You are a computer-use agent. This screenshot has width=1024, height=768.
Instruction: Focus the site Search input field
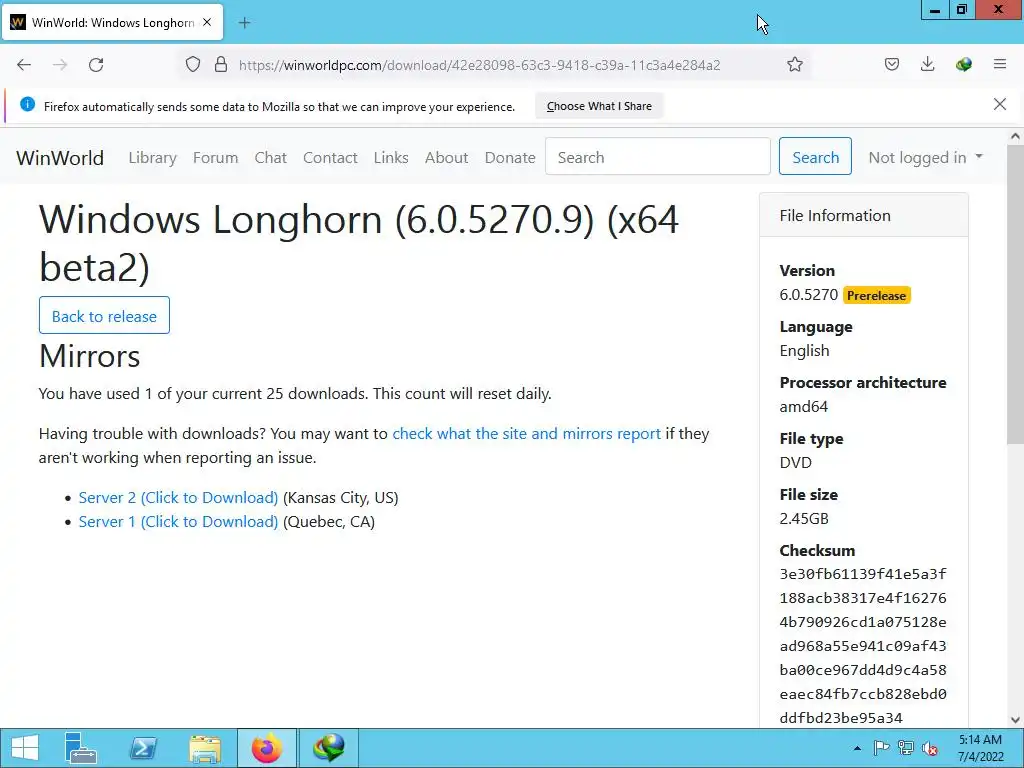[658, 156]
